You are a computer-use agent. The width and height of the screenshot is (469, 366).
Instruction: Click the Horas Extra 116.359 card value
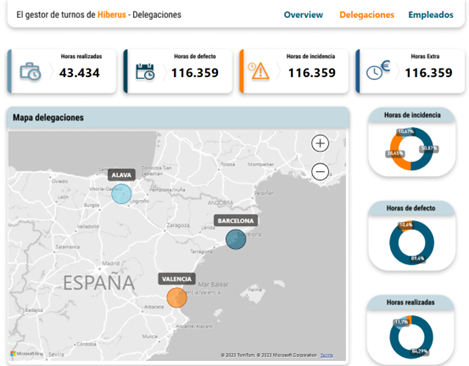(428, 73)
